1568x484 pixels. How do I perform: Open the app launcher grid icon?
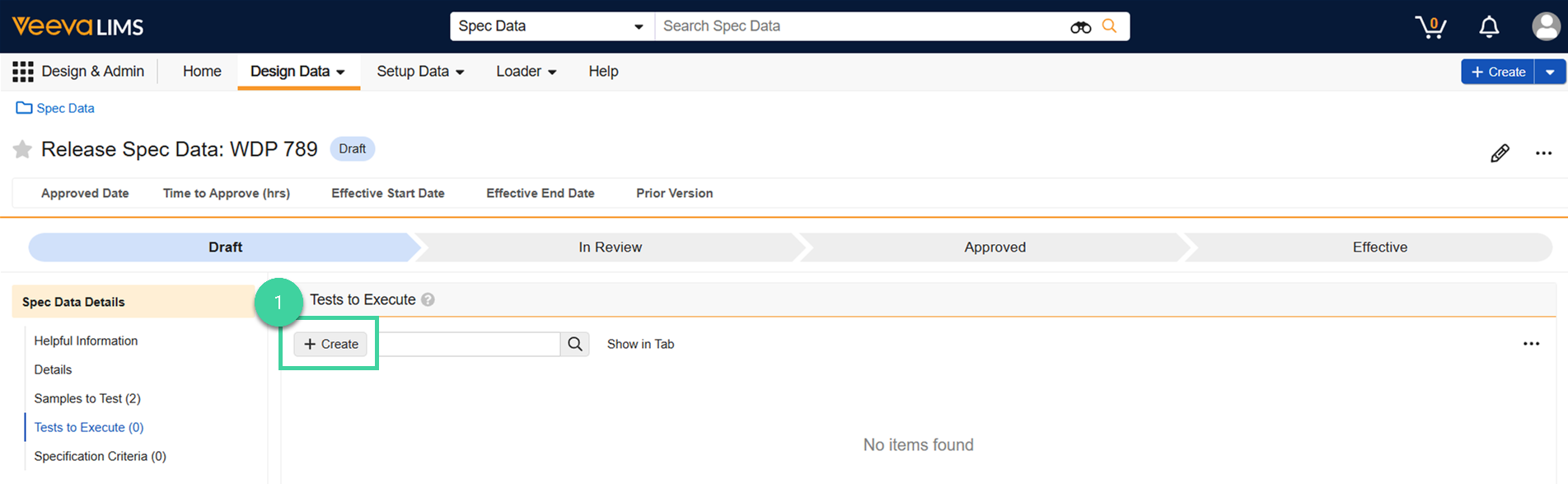coord(23,72)
